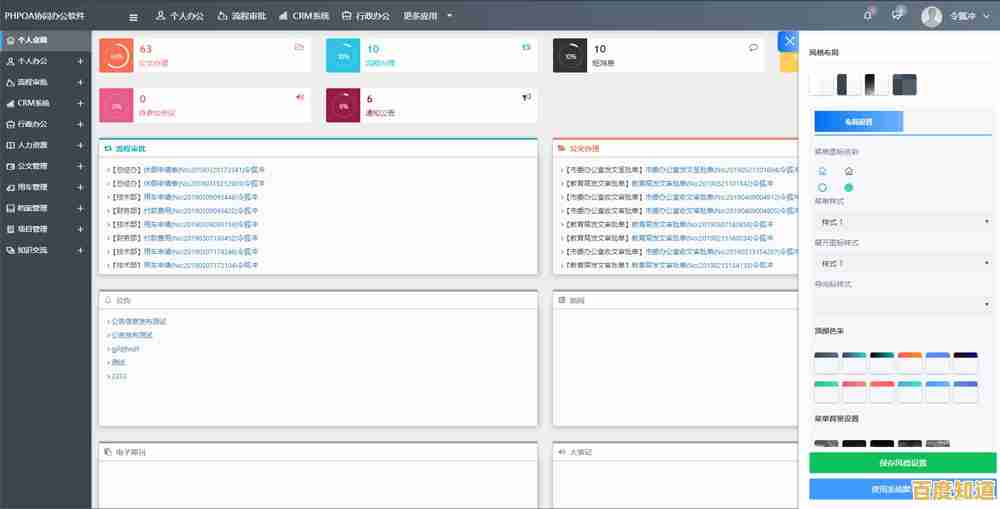Image resolution: width=1000 pixels, height=509 pixels.
Task: Open the 公告信息发布测试 link
Action: (138, 321)
